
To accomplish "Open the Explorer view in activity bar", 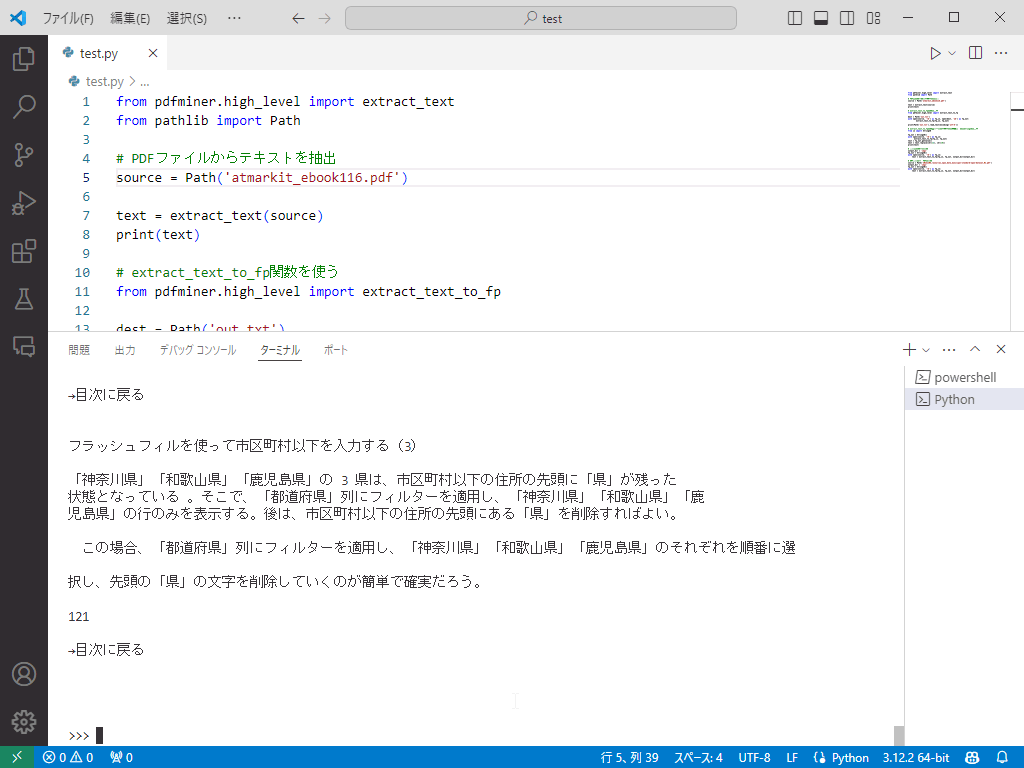I will click(23, 60).
